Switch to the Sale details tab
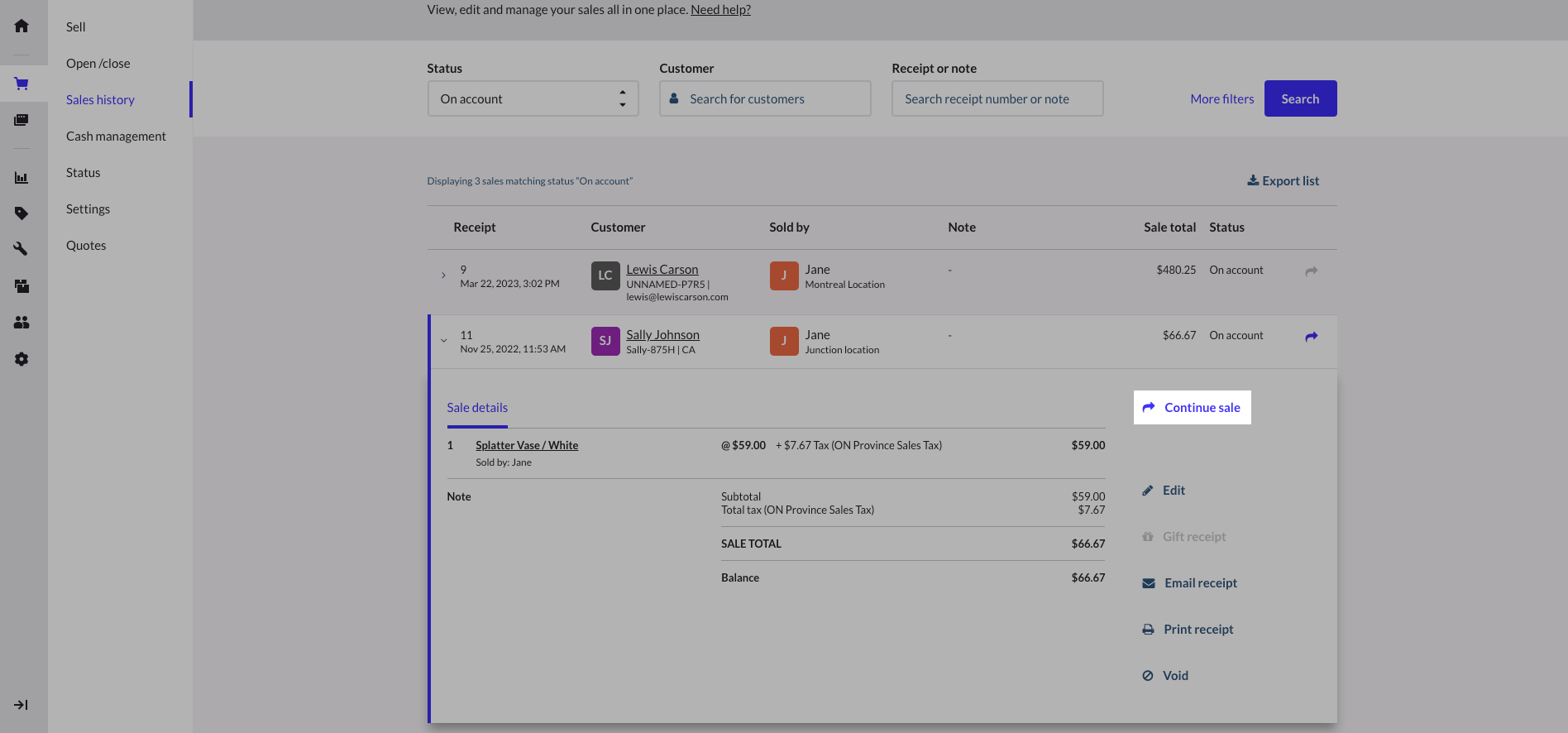1568x733 pixels. pos(477,408)
